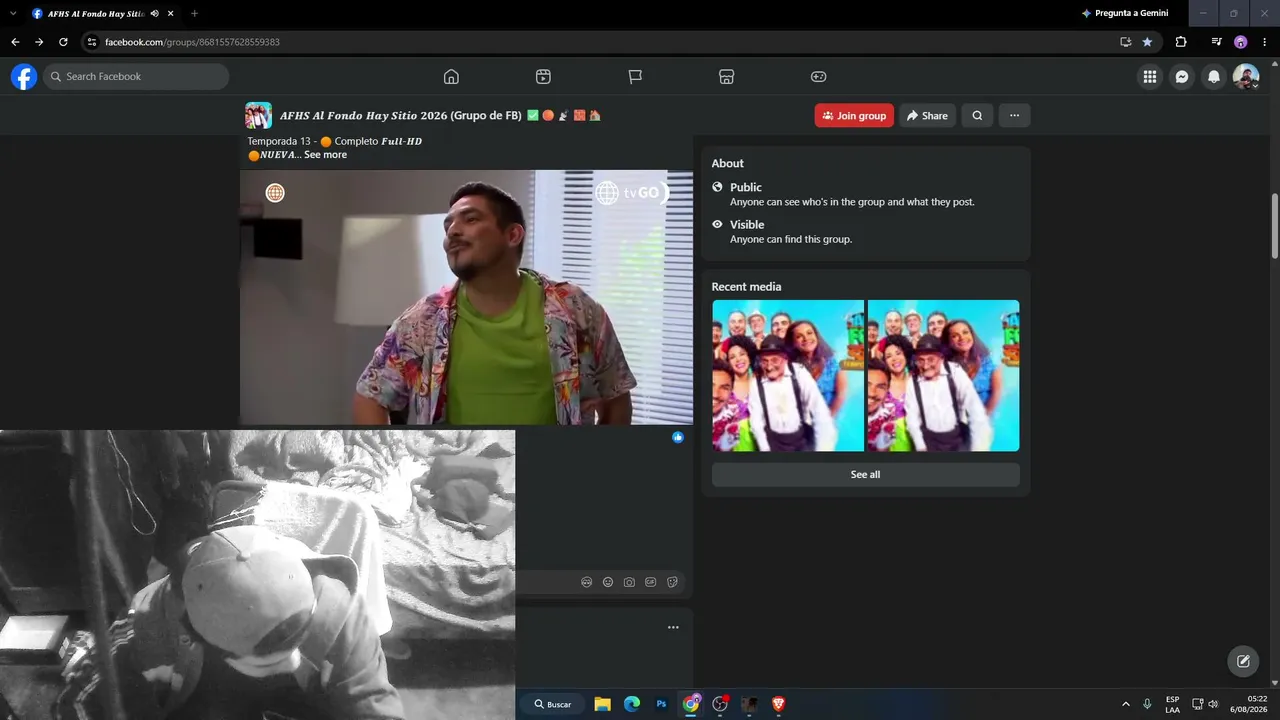This screenshot has width=1280, height=720.
Task: Add a GIF to the comment
Action: [651, 582]
